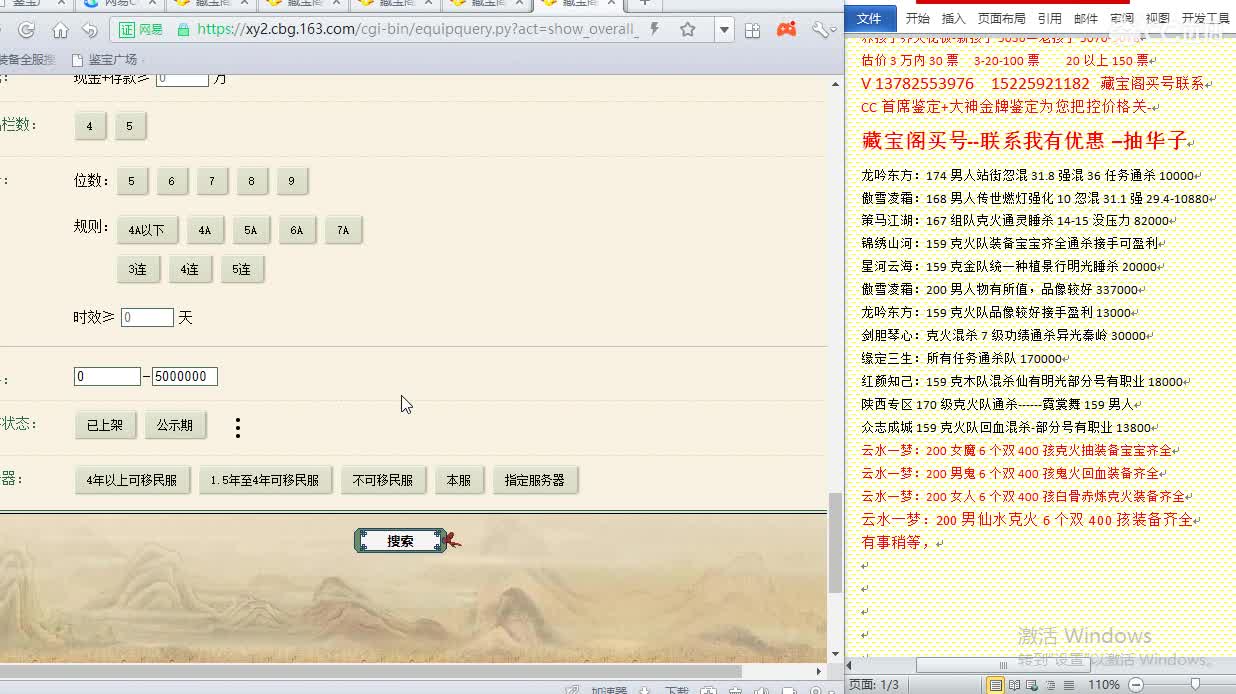Click the Word zoom-out minus button
Image resolution: width=1236 pixels, height=694 pixels.
click(1136, 685)
